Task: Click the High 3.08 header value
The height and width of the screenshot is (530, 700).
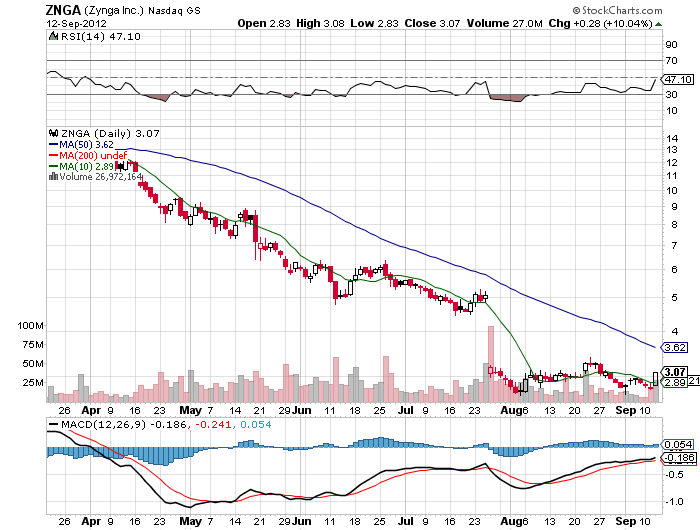Action: [320, 23]
